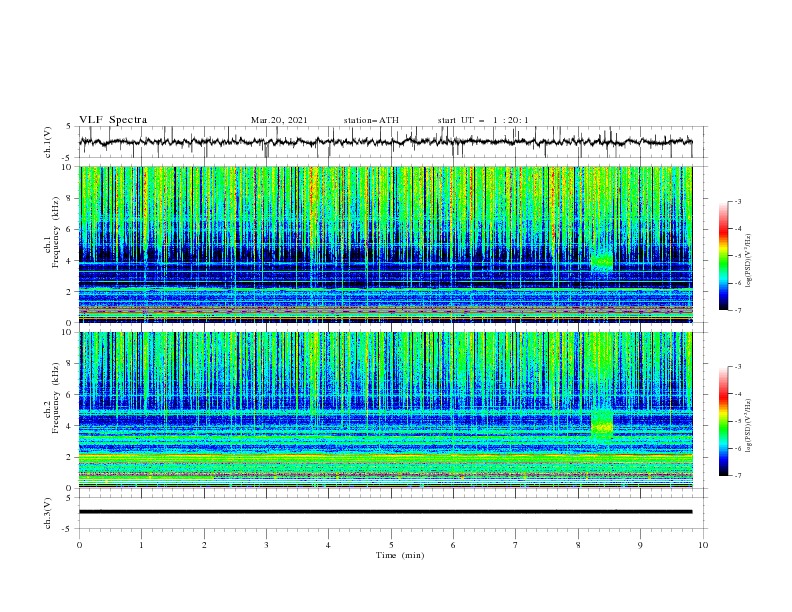The width and height of the screenshot is (792, 612).
Task: Click the ch.1 PSD color bar
Action: [x=724, y=255]
